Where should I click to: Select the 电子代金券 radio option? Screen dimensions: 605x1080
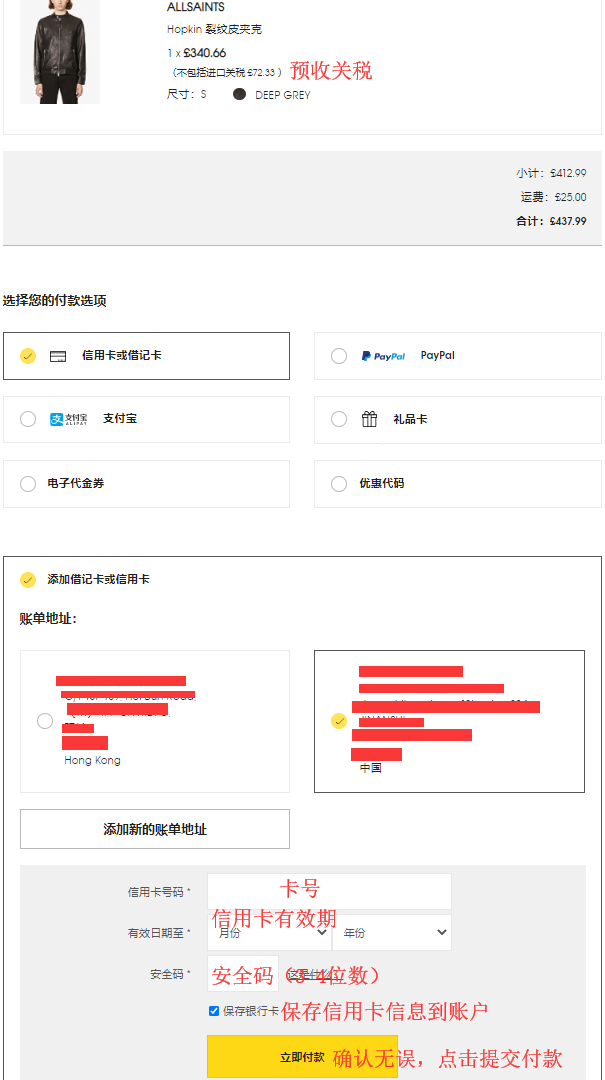click(28, 484)
